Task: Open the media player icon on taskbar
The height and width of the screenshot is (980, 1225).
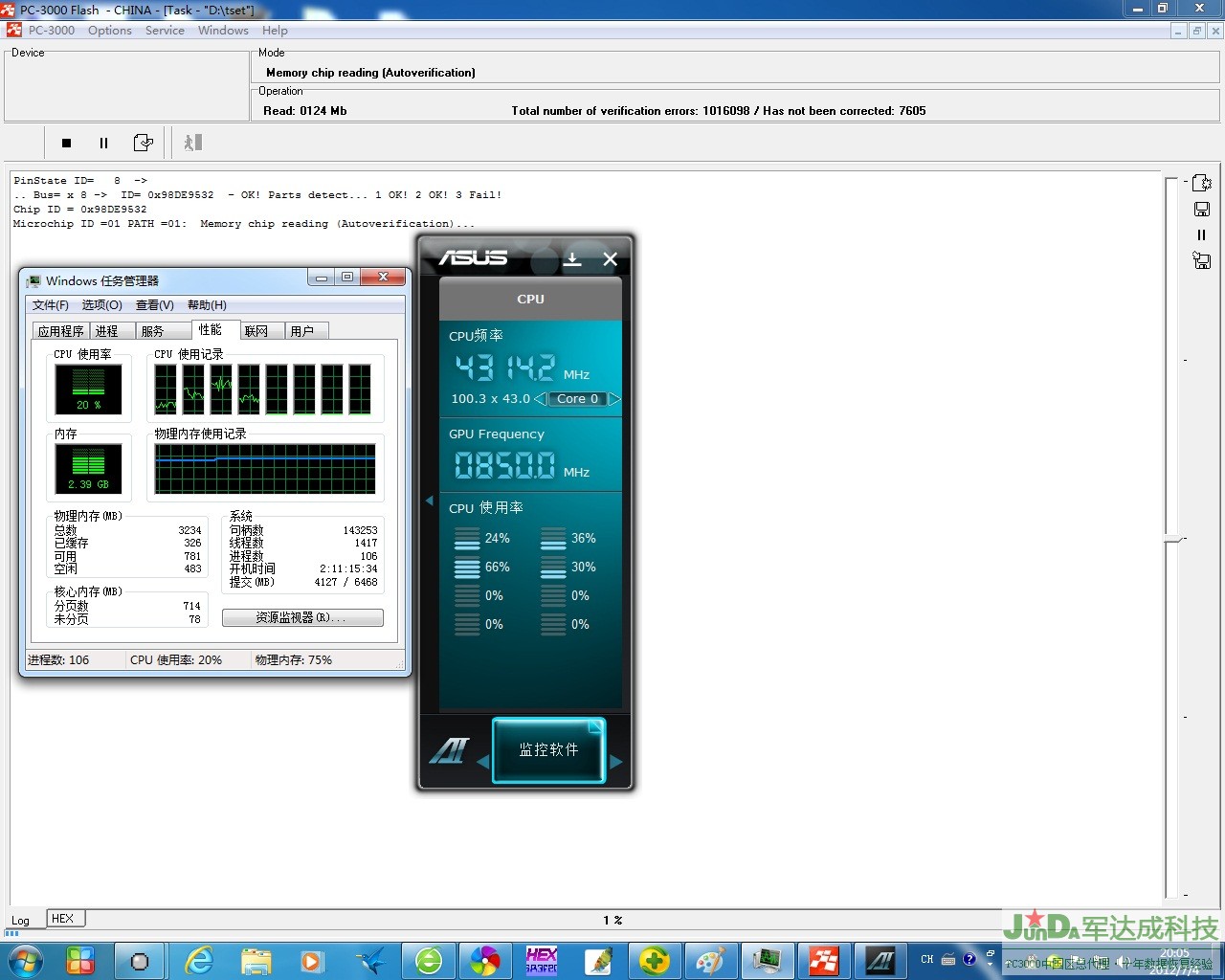Action: [x=312, y=961]
